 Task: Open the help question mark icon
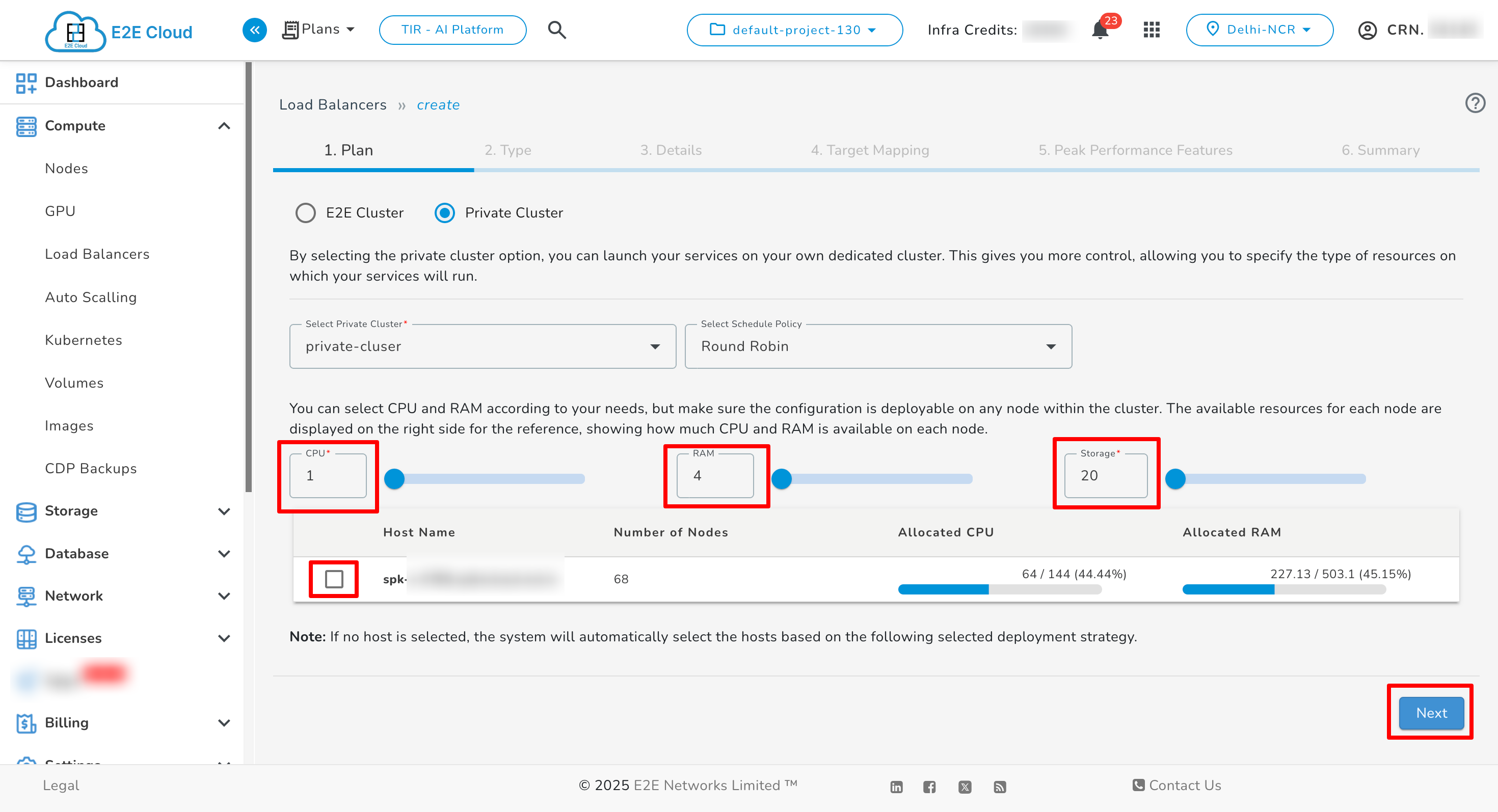tap(1475, 103)
